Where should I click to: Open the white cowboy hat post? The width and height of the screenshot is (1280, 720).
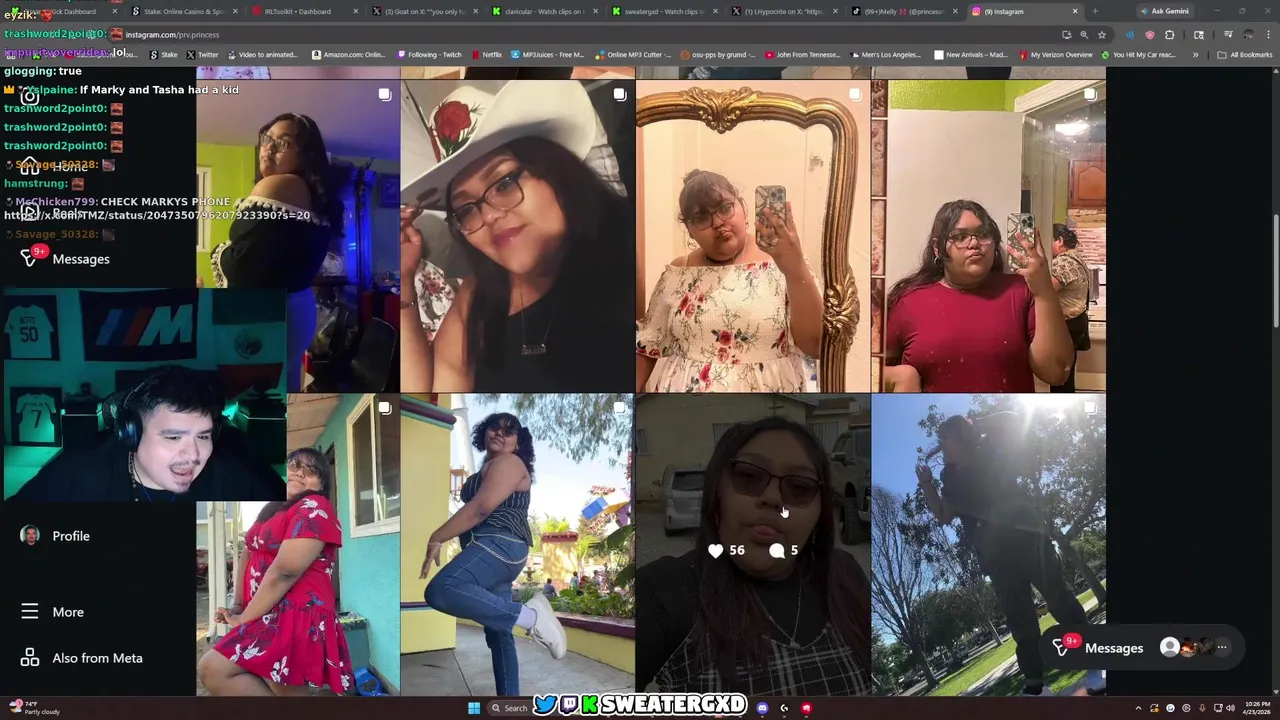coord(517,236)
